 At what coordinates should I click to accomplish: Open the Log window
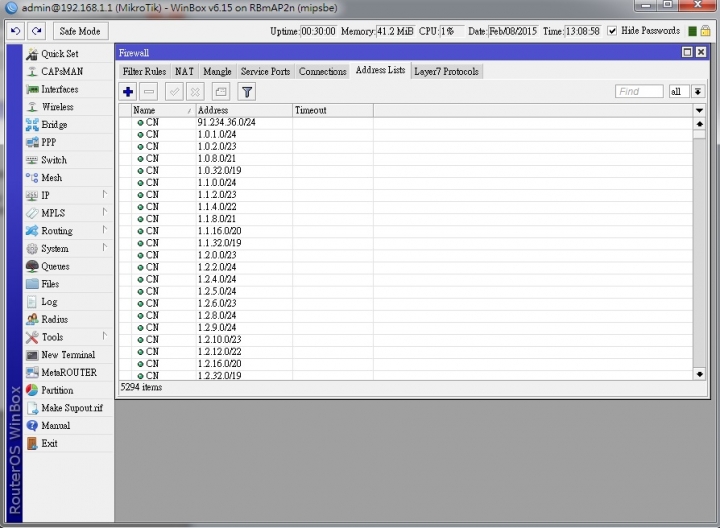pos(68,302)
